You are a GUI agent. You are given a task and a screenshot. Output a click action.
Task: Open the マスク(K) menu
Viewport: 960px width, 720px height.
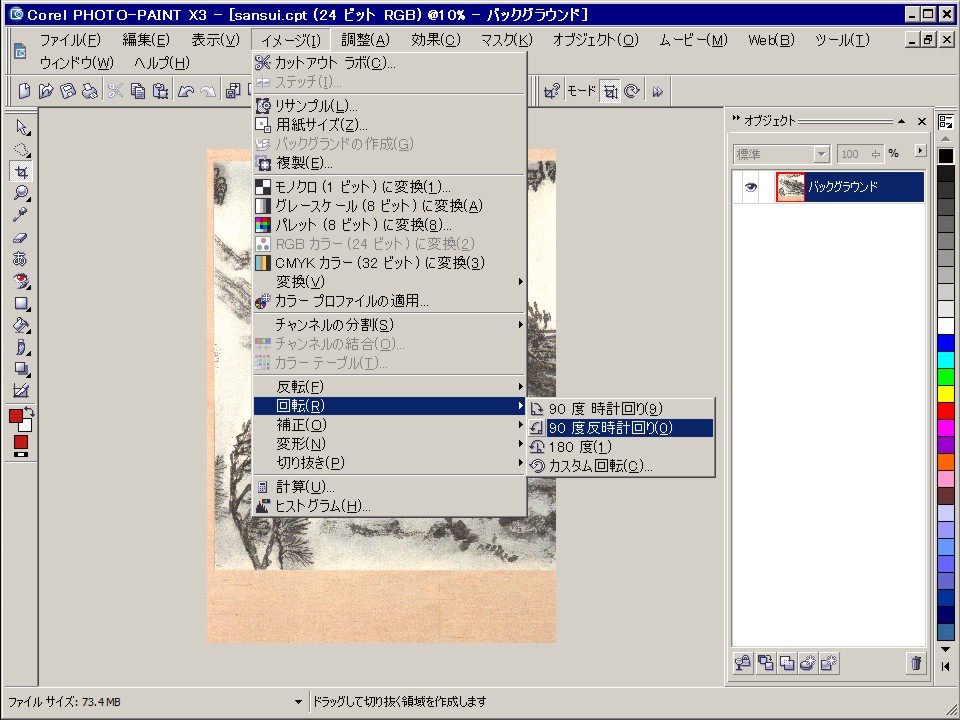click(506, 40)
